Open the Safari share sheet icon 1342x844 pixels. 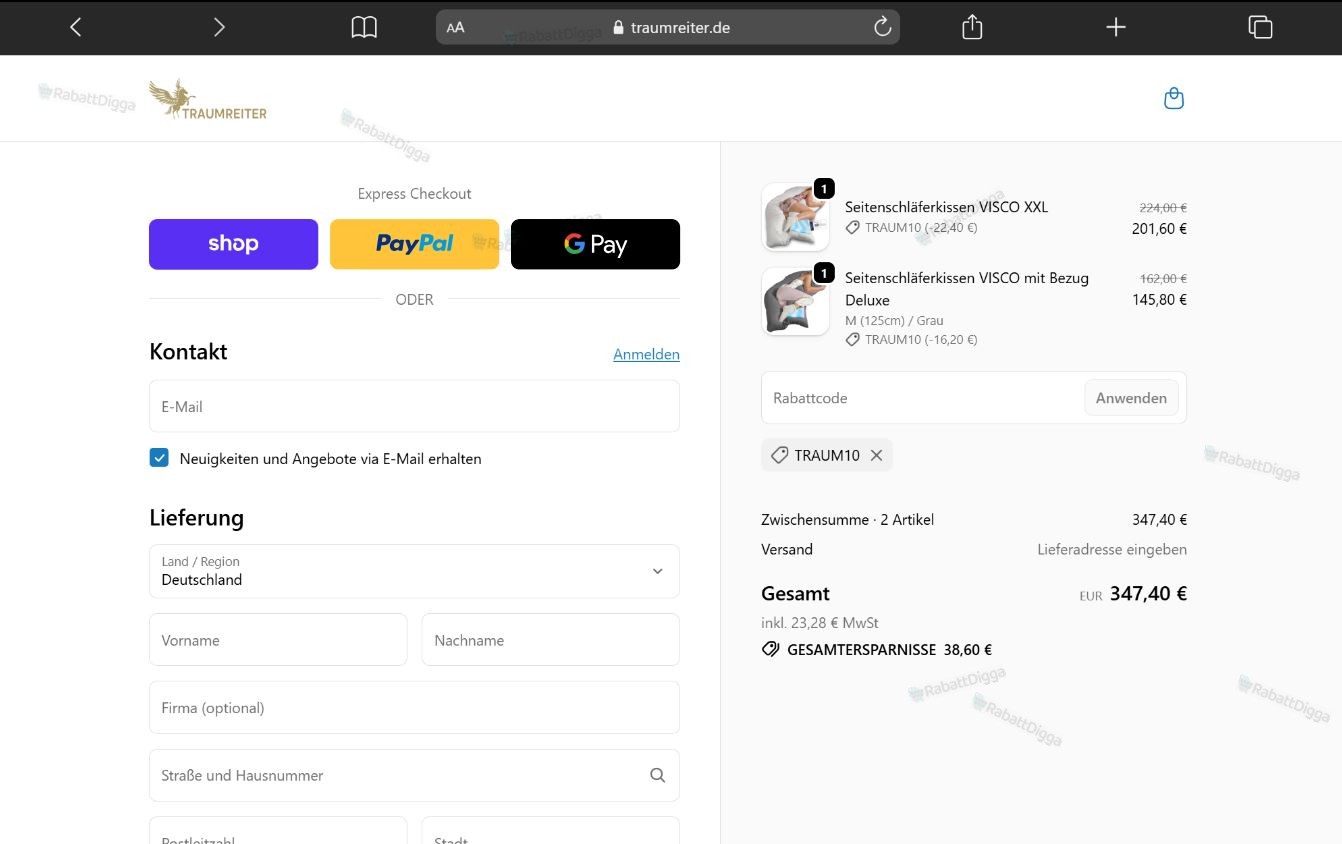pyautogui.click(x=972, y=27)
